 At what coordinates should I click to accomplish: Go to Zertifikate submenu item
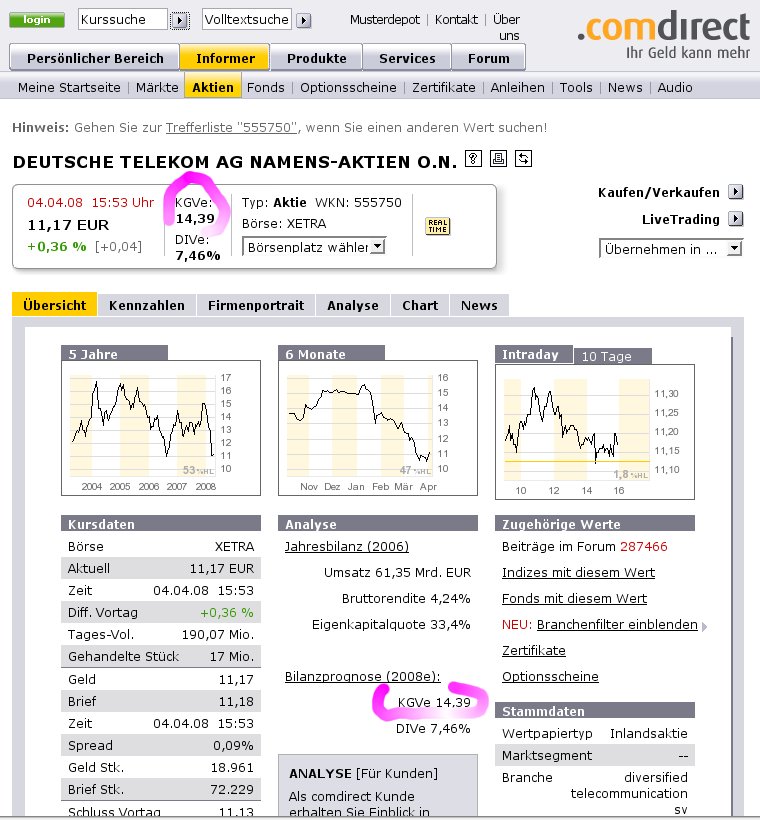coord(444,87)
